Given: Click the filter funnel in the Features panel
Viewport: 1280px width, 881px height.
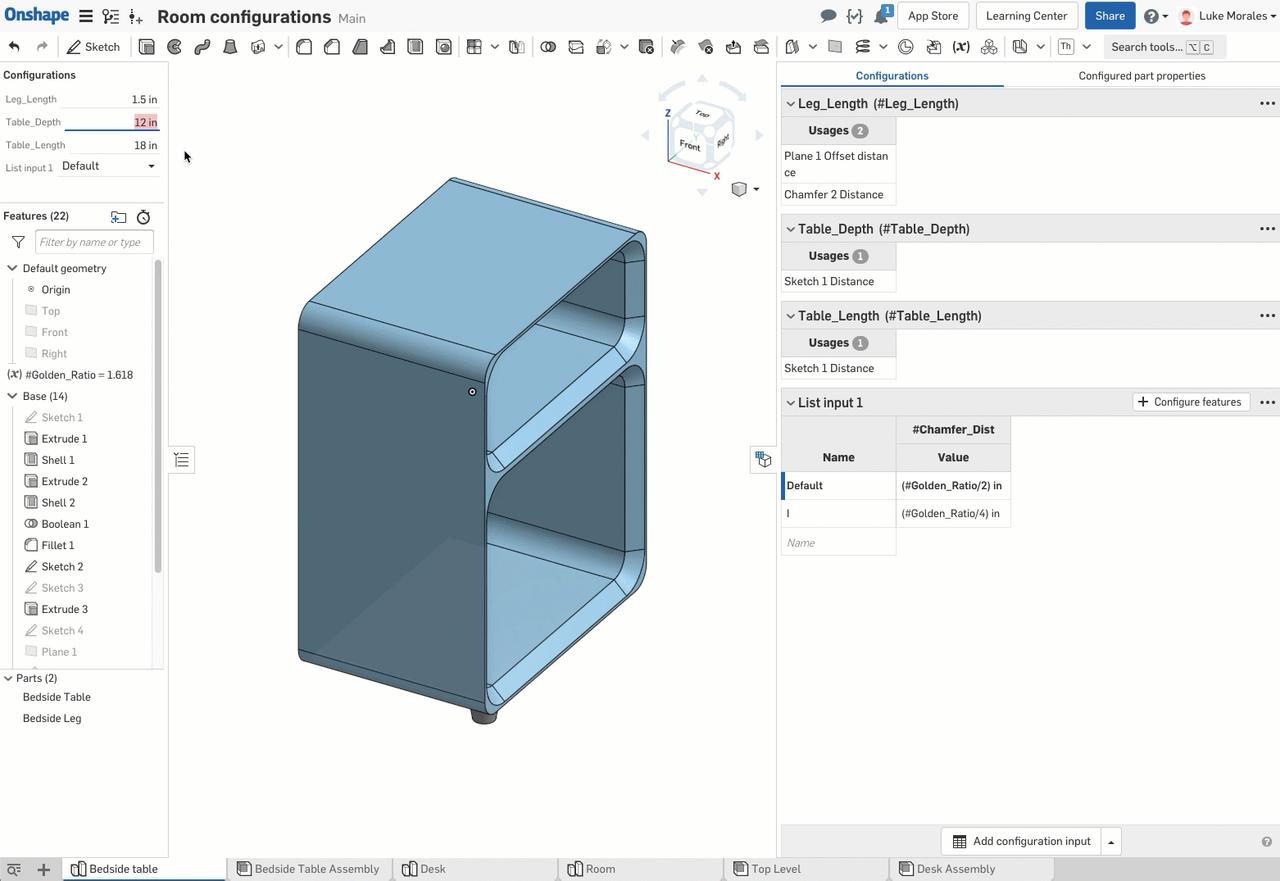Looking at the screenshot, I should [x=17, y=241].
